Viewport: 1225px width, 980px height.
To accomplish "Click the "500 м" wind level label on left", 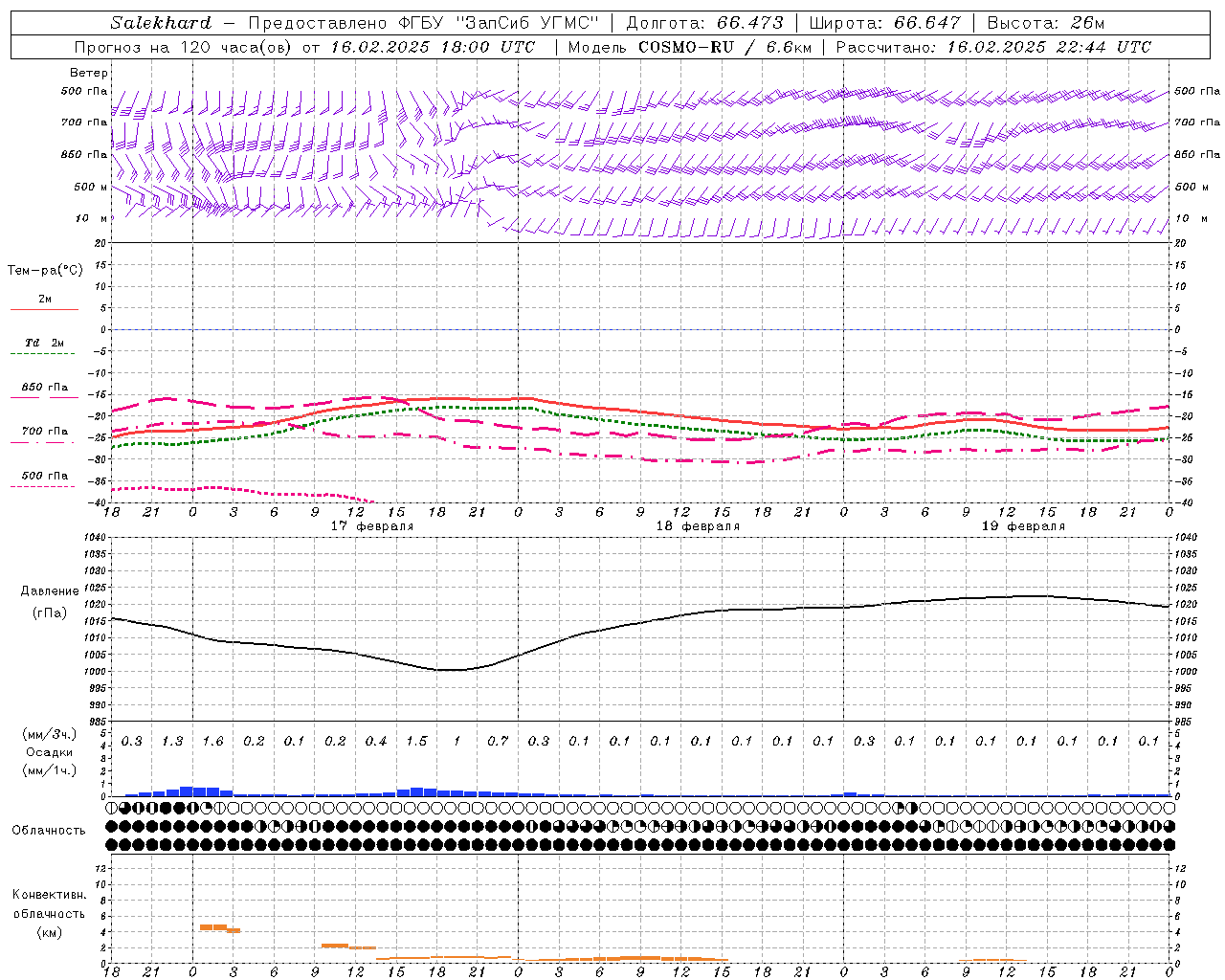I will click(x=90, y=188).
